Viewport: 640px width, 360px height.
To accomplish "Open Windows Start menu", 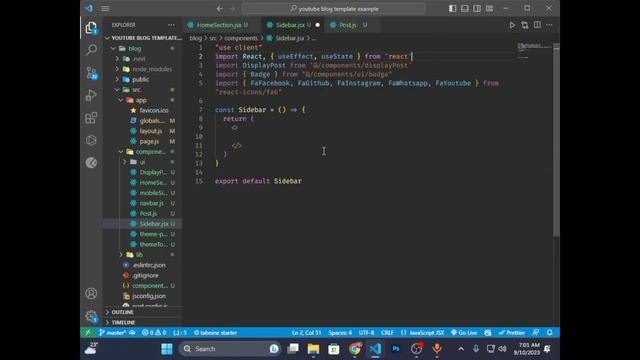I will click(167, 349).
